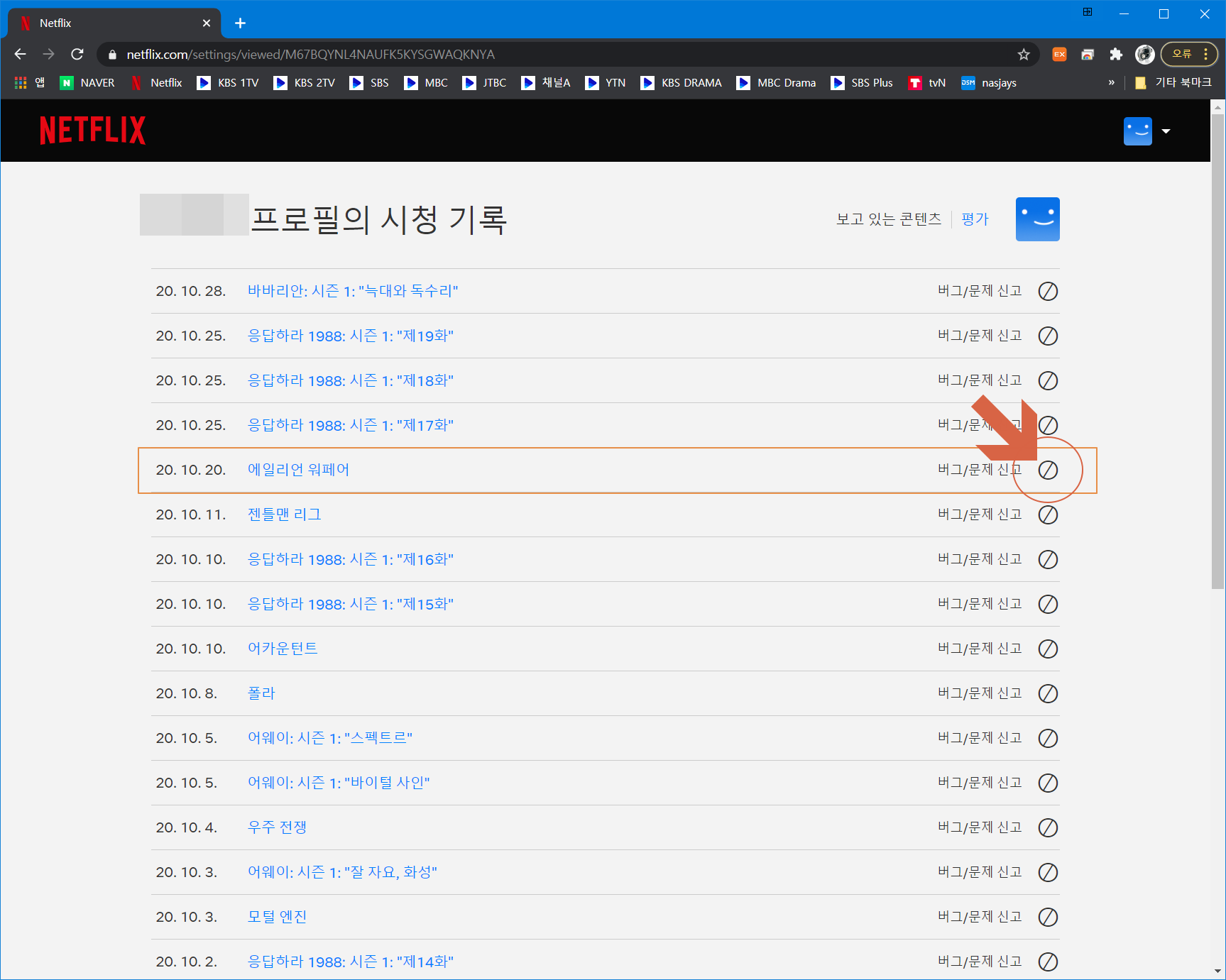Viewport: 1226px width, 980px height.
Task: Open the Netflix bookmark in bookmarks bar
Action: [157, 83]
